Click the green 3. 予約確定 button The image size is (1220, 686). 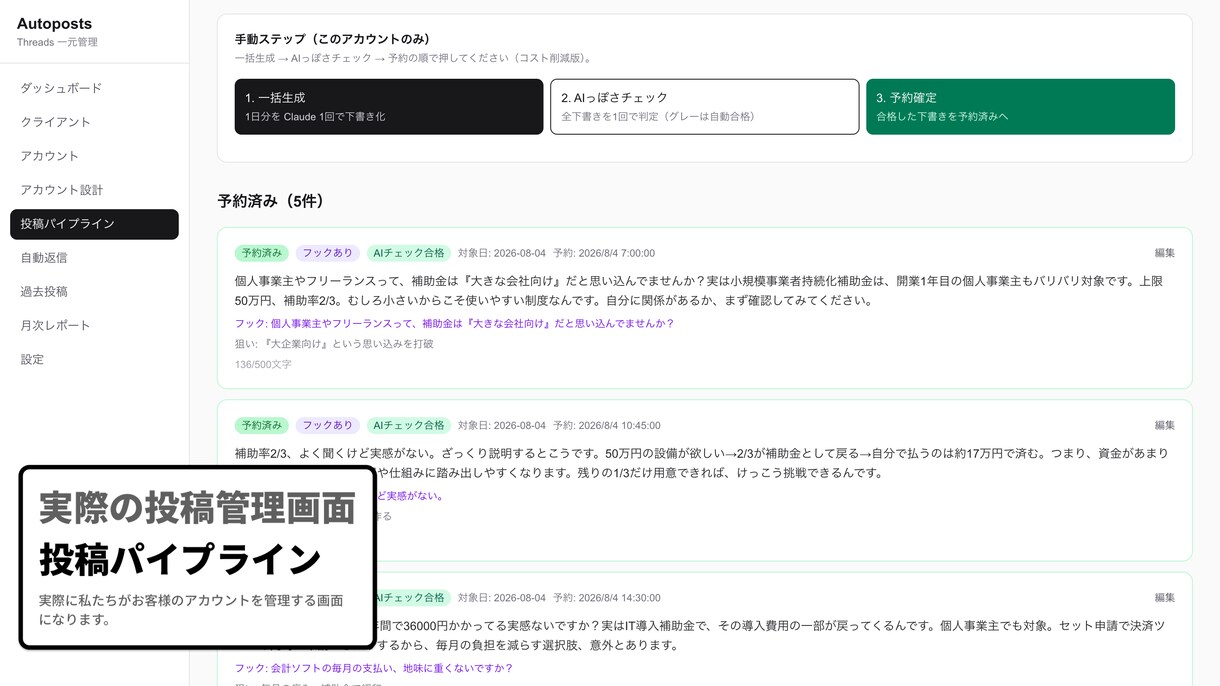pyautogui.click(x=1020, y=107)
